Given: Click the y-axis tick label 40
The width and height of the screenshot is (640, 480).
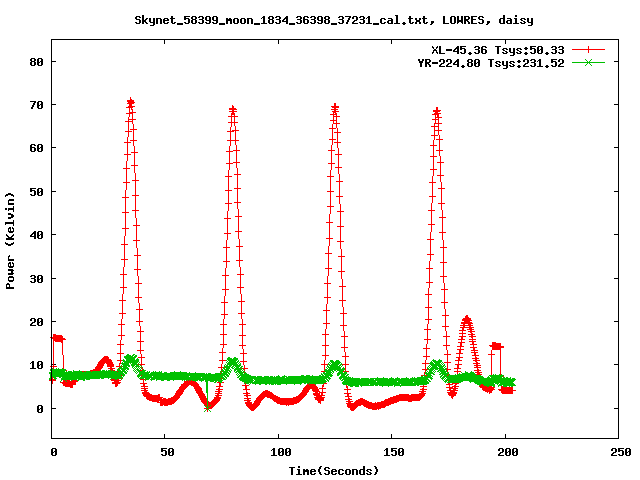Looking at the screenshot, I should [x=37, y=235].
